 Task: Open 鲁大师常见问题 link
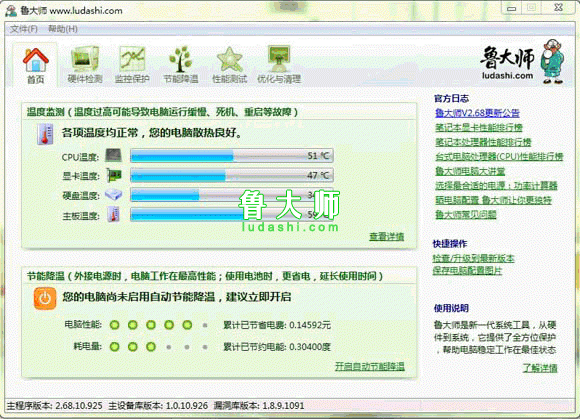(465, 214)
